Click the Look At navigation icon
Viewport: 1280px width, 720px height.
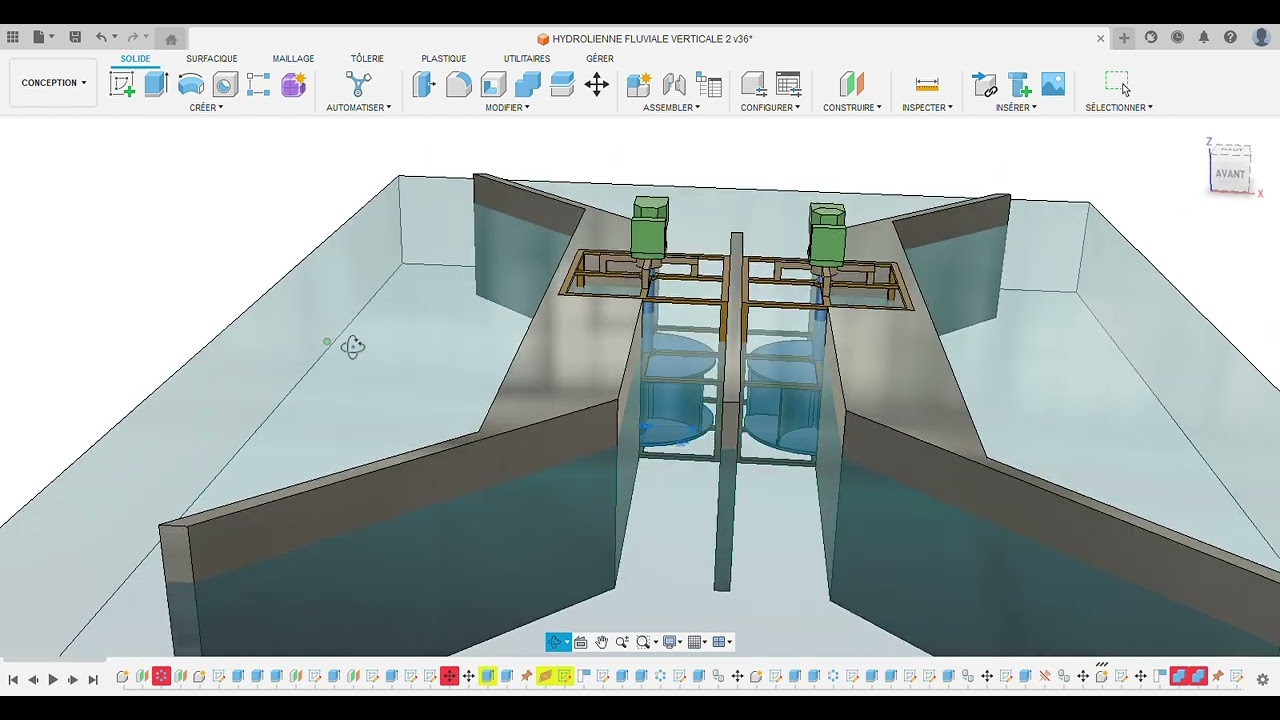pyautogui.click(x=581, y=642)
